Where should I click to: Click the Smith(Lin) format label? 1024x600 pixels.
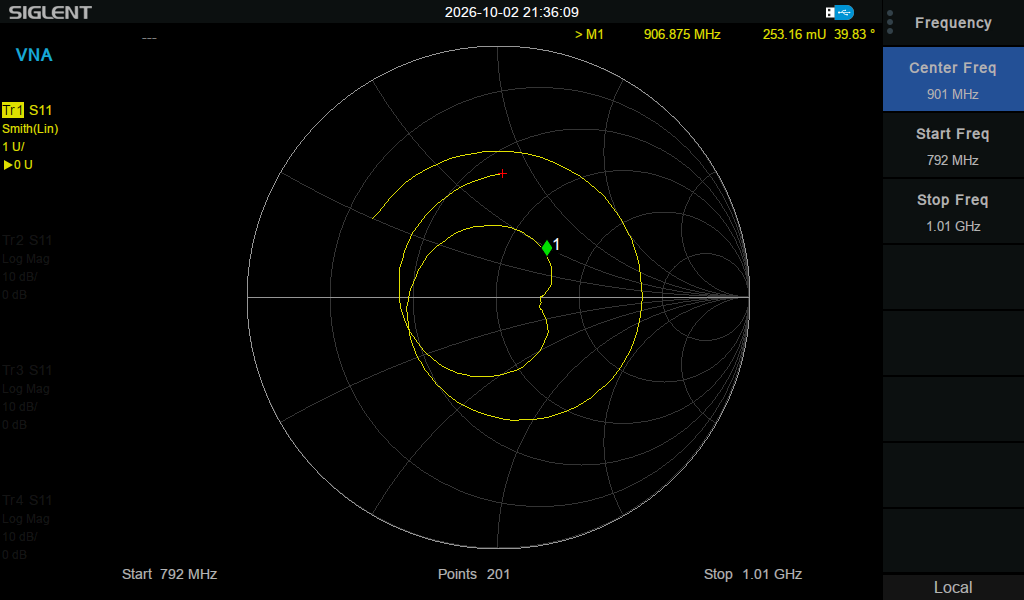(30, 129)
